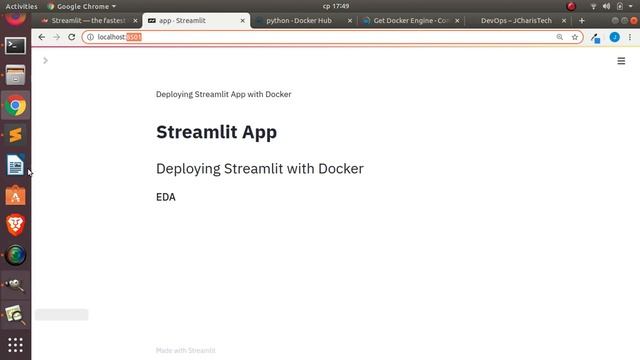The height and width of the screenshot is (360, 640).
Task: Open the Chrome extension icon
Action: point(596,38)
